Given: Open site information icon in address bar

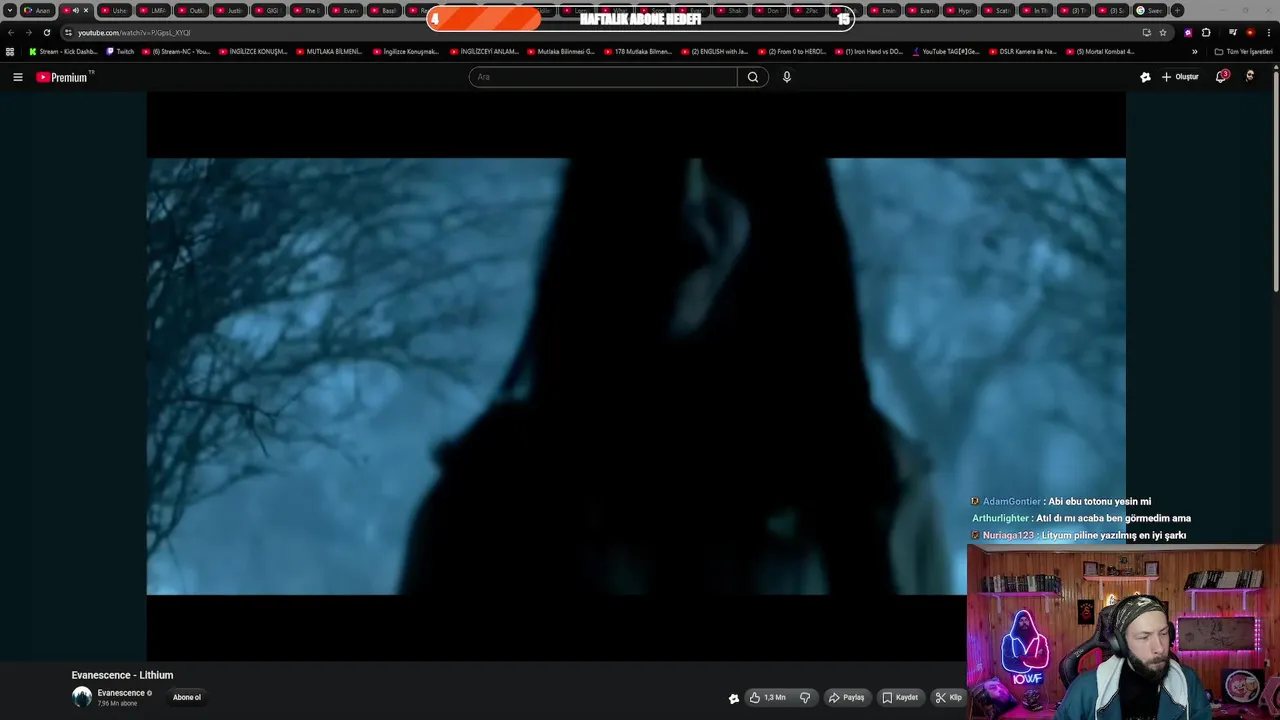Looking at the screenshot, I should [x=68, y=32].
